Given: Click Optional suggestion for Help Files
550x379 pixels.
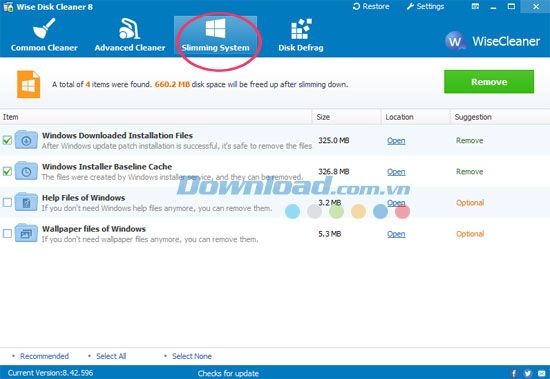Looking at the screenshot, I should [470, 203].
